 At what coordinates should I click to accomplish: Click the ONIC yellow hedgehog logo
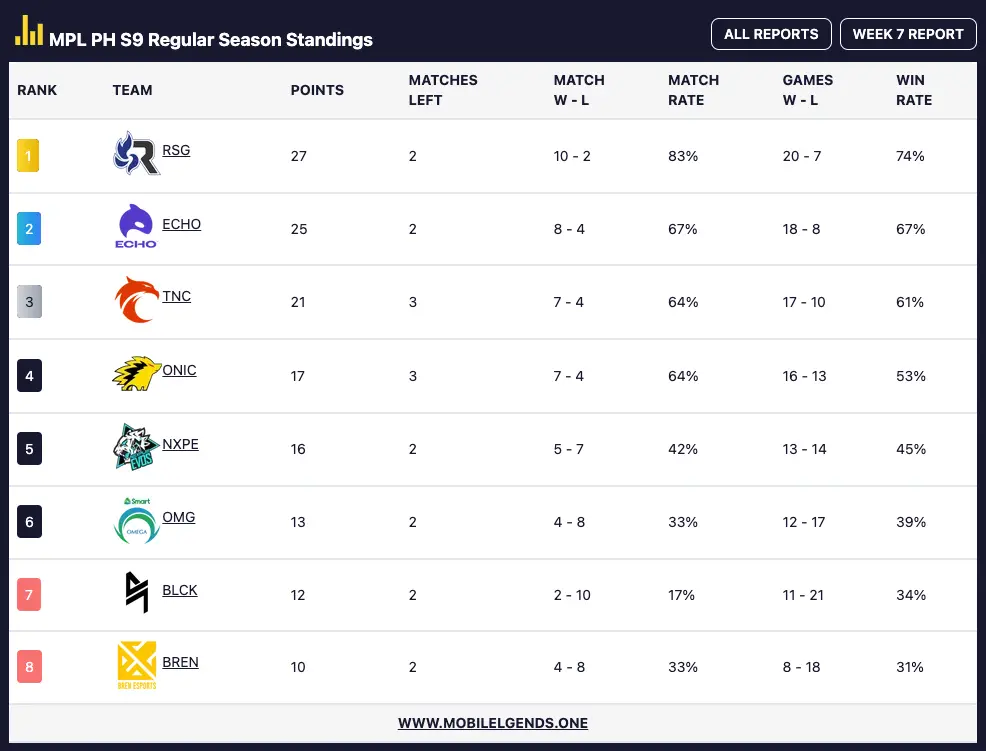(x=137, y=373)
